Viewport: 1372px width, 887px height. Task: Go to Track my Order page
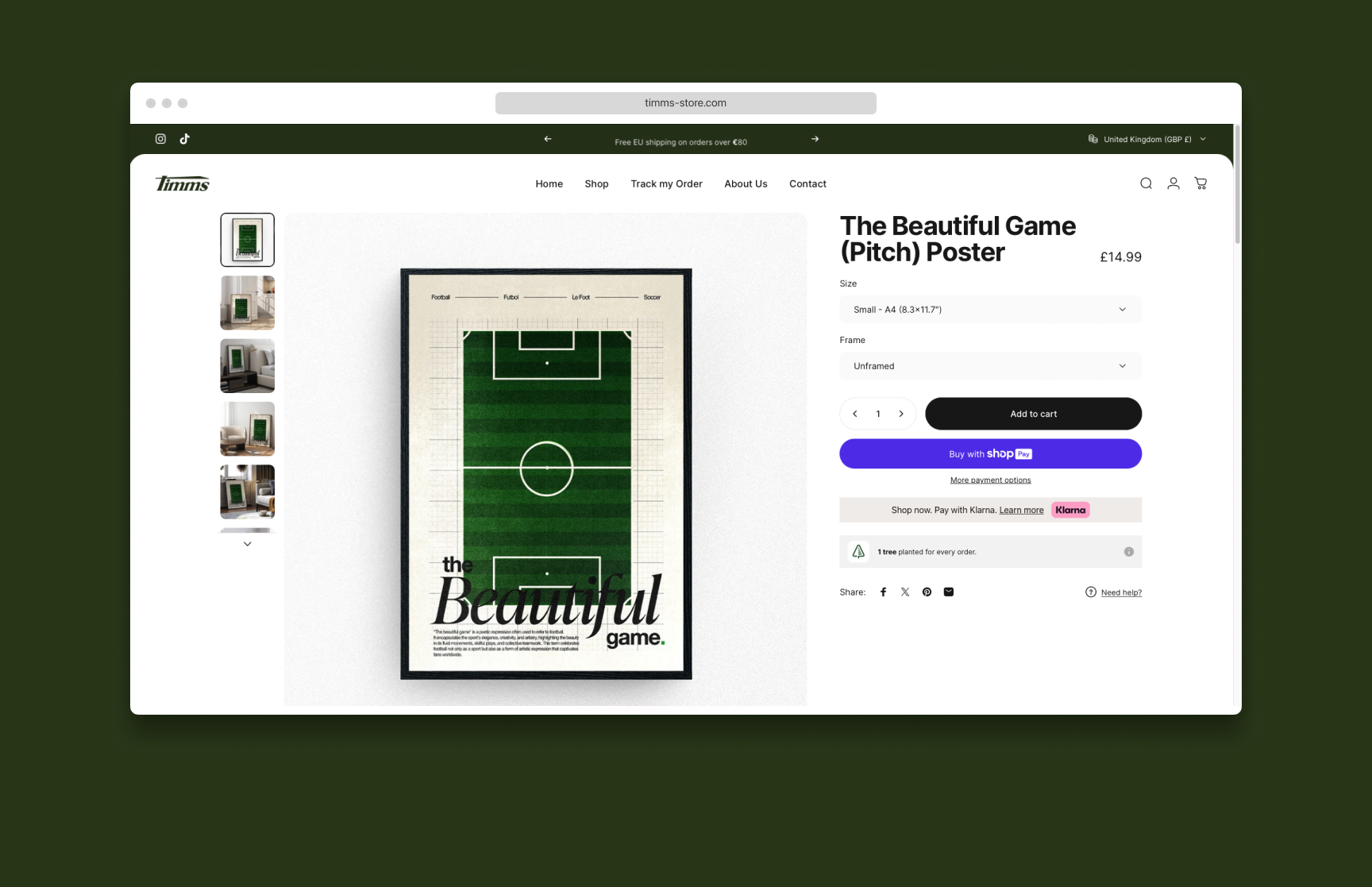(666, 183)
